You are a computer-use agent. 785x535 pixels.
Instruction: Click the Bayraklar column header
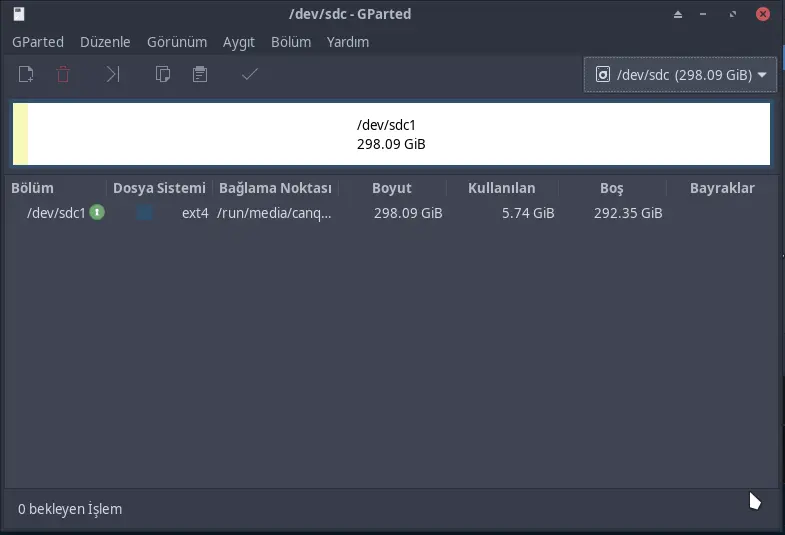point(722,188)
